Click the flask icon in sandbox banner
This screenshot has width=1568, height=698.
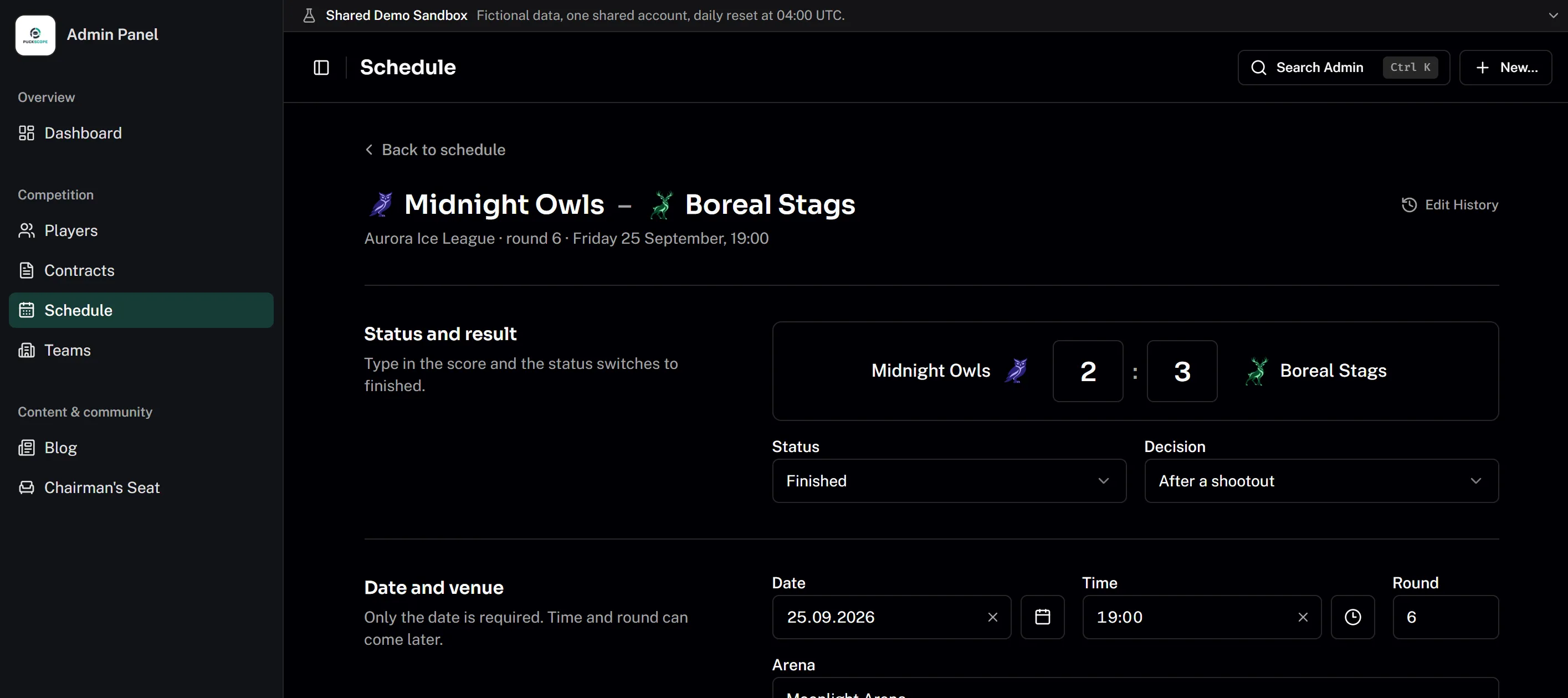(309, 15)
